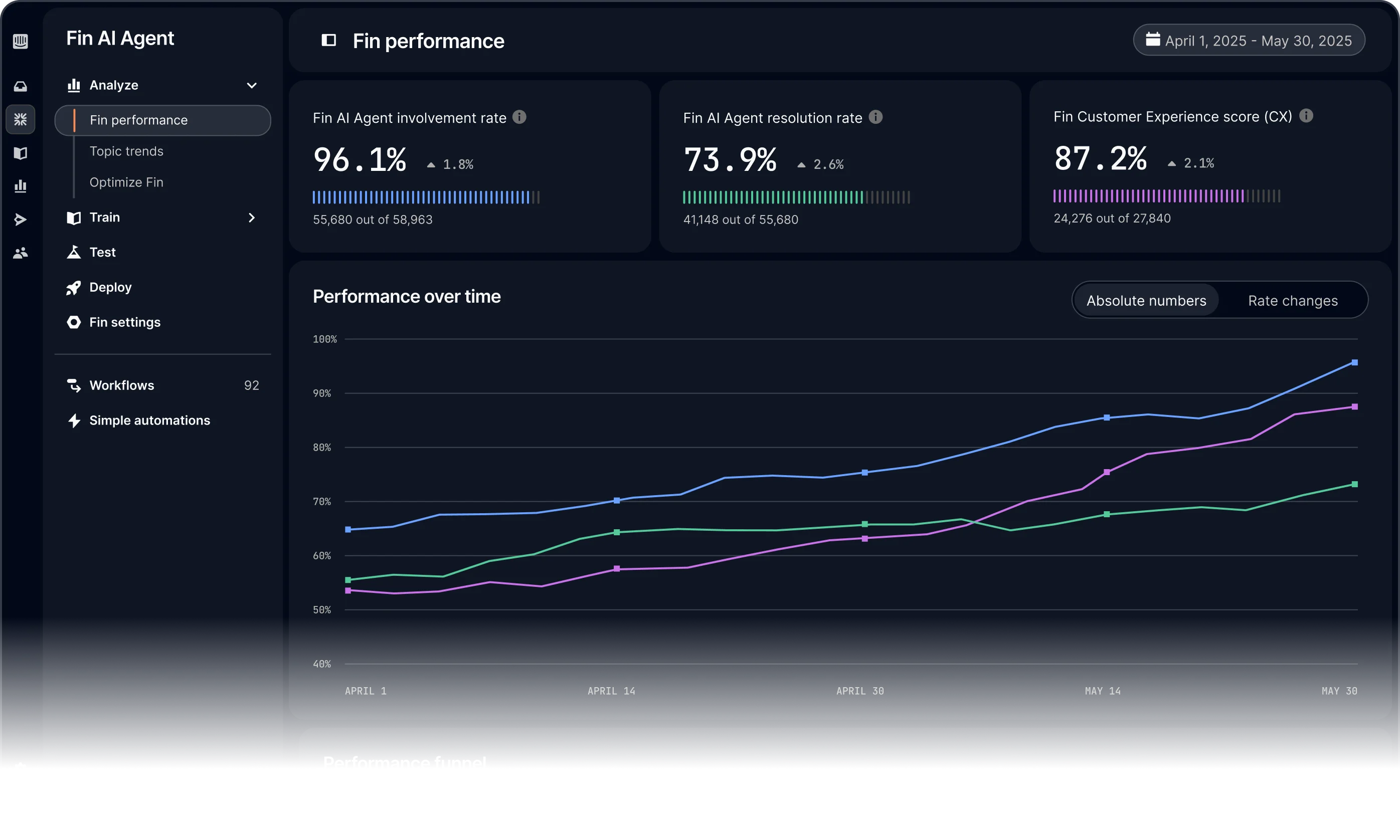The width and height of the screenshot is (1400, 840).
Task: Collapse the Analyze section chevron
Action: point(252,86)
